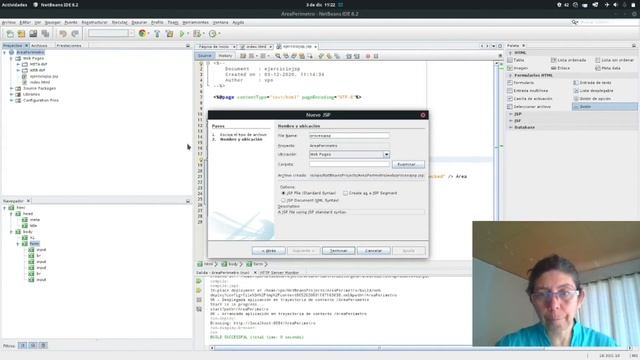Expand the Libraries tree node
This screenshot has width=640, height=360.
coord(11,94)
